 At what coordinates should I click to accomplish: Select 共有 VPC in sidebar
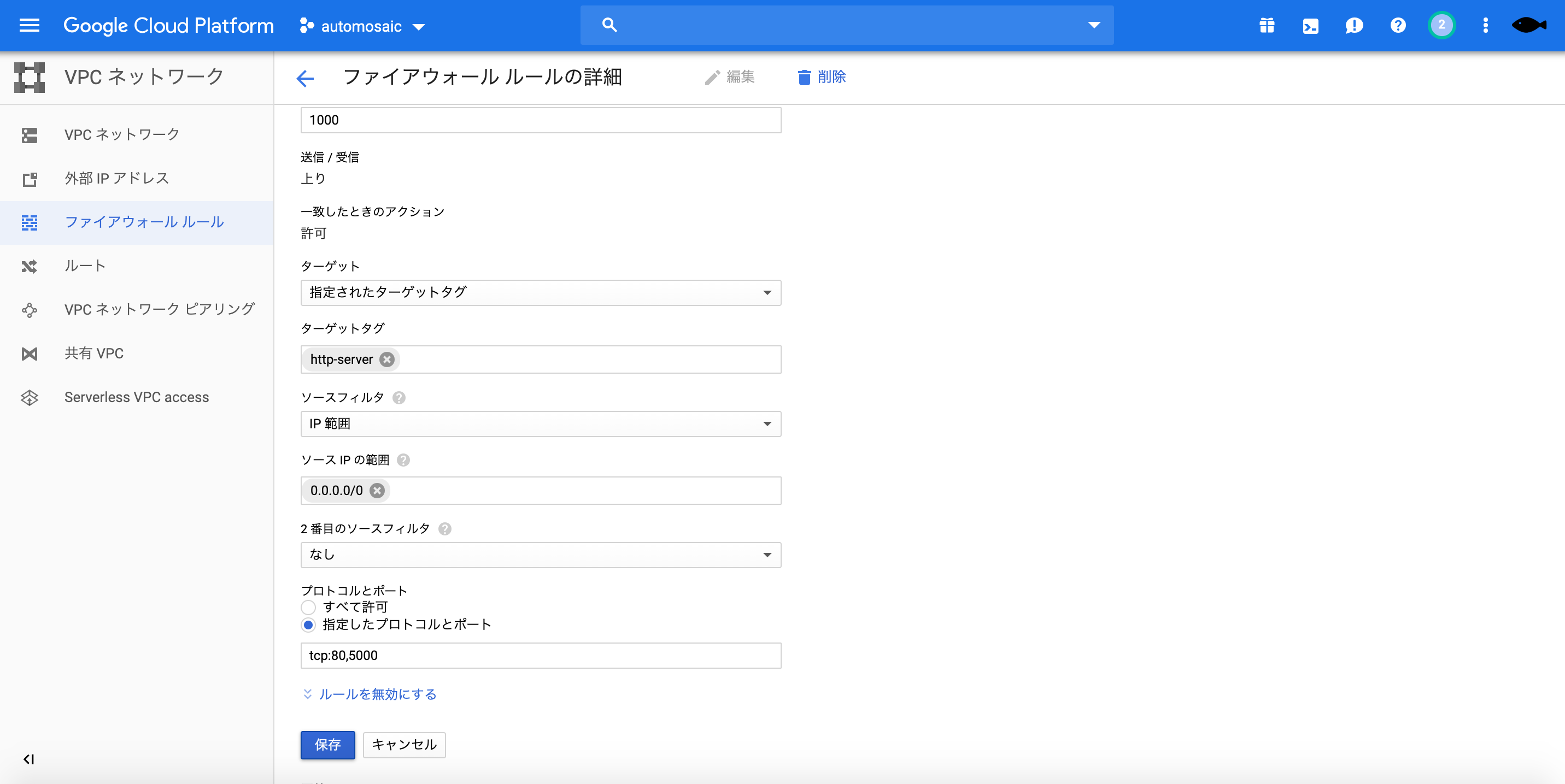coord(137,353)
